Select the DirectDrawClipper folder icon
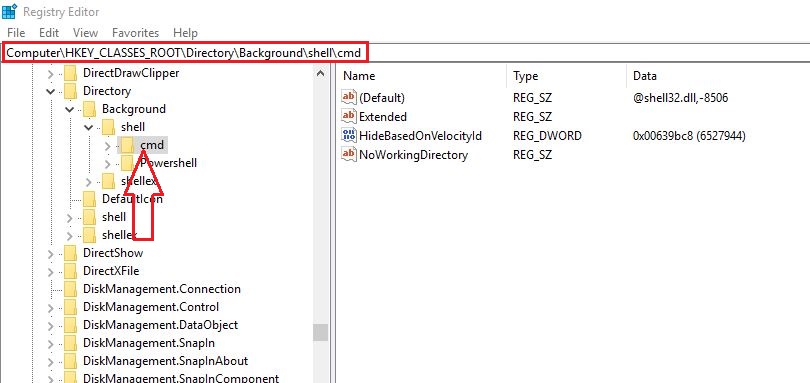Image resolution: width=810 pixels, height=383 pixels. [x=70, y=73]
